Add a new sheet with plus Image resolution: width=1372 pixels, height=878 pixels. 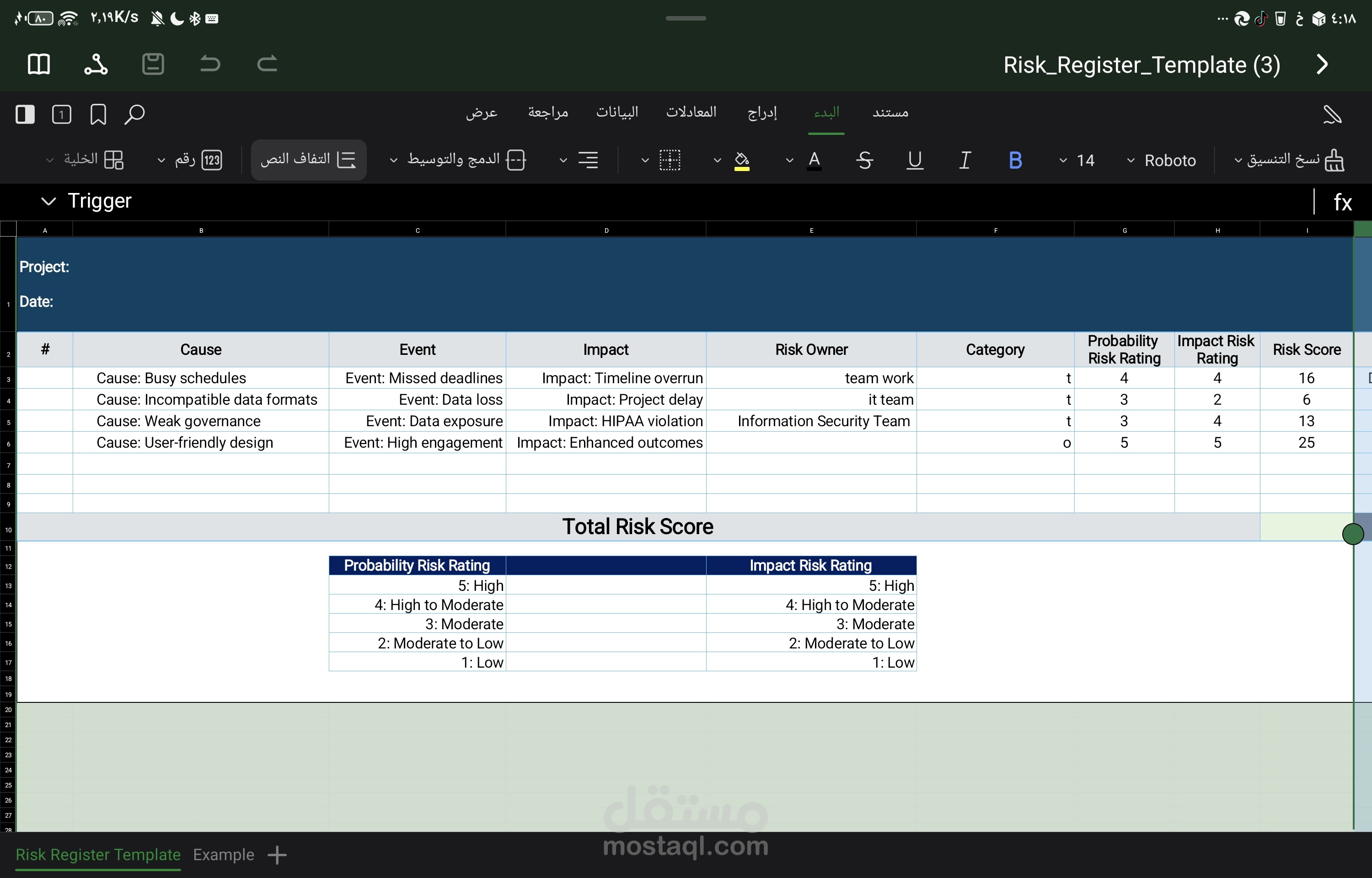pos(277,855)
